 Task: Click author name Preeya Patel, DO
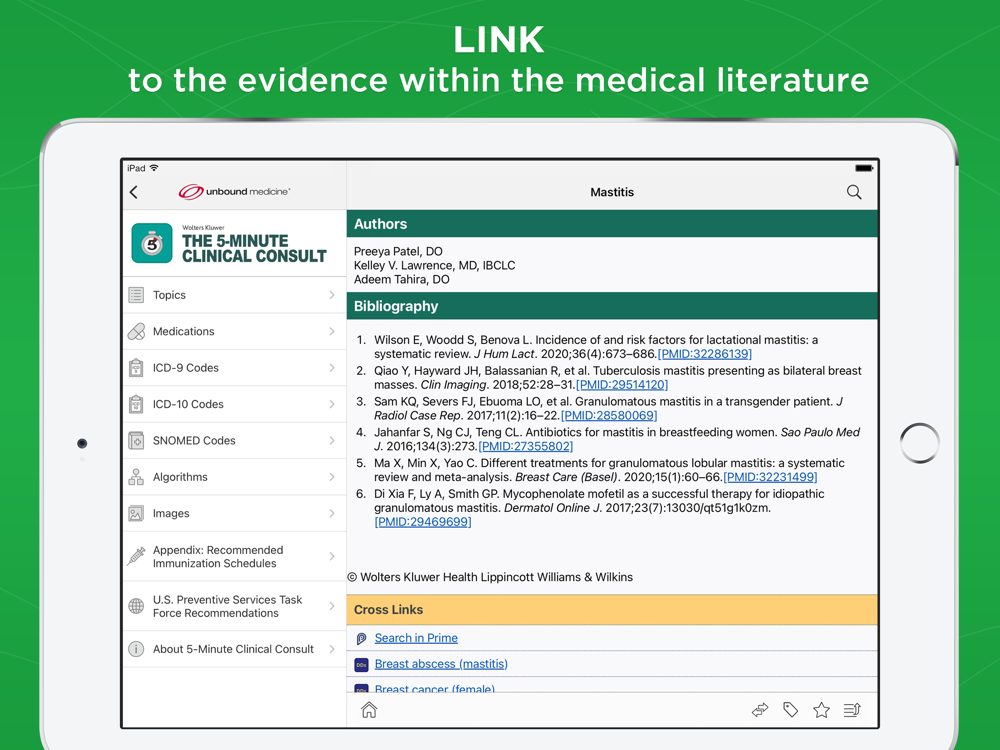(x=398, y=251)
